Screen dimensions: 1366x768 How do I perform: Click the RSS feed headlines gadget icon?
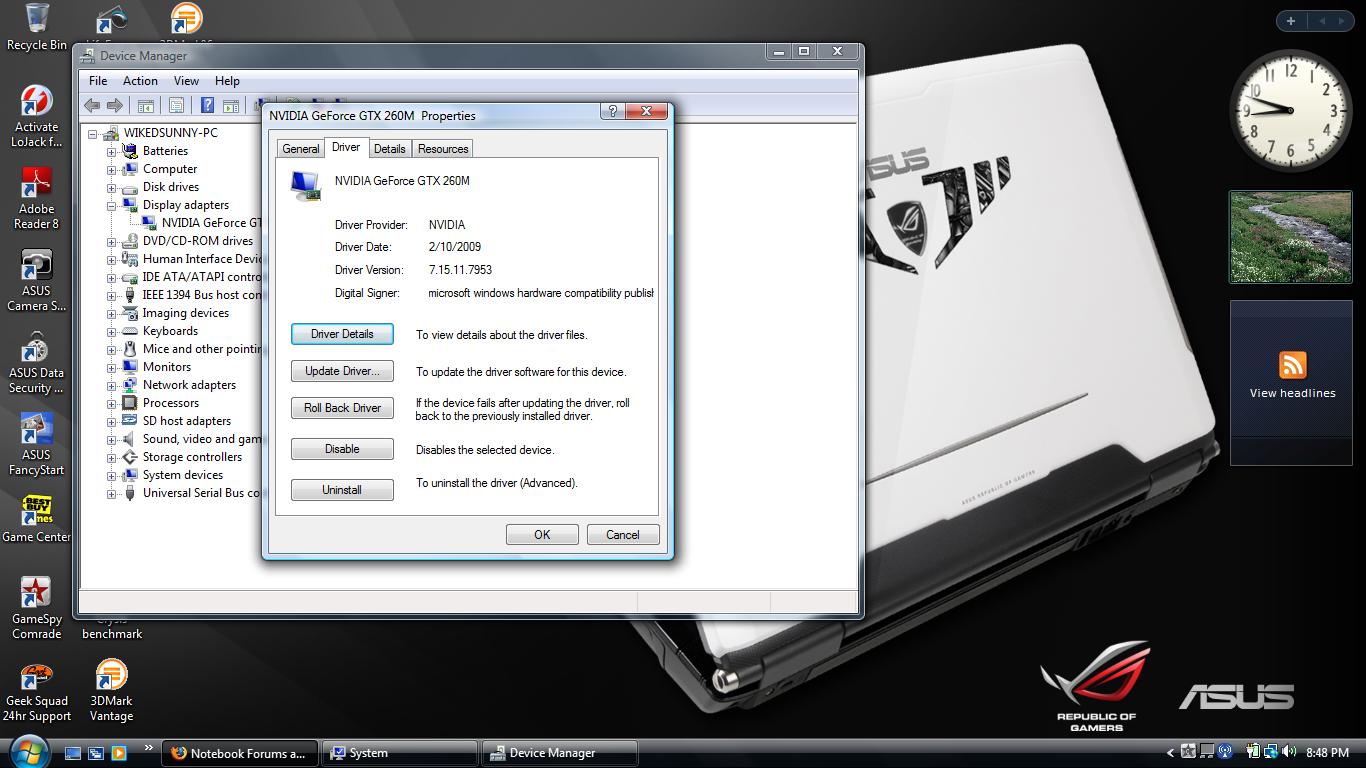click(1292, 365)
